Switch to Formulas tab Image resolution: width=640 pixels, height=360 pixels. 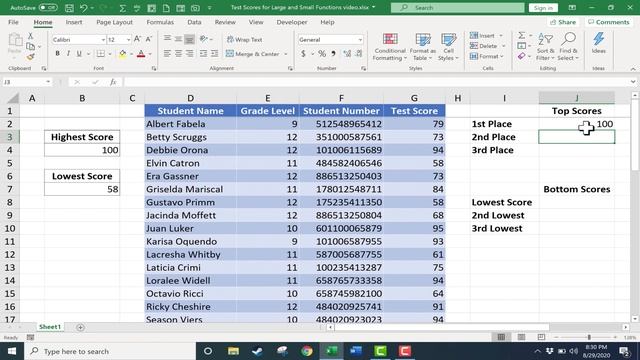point(160,22)
